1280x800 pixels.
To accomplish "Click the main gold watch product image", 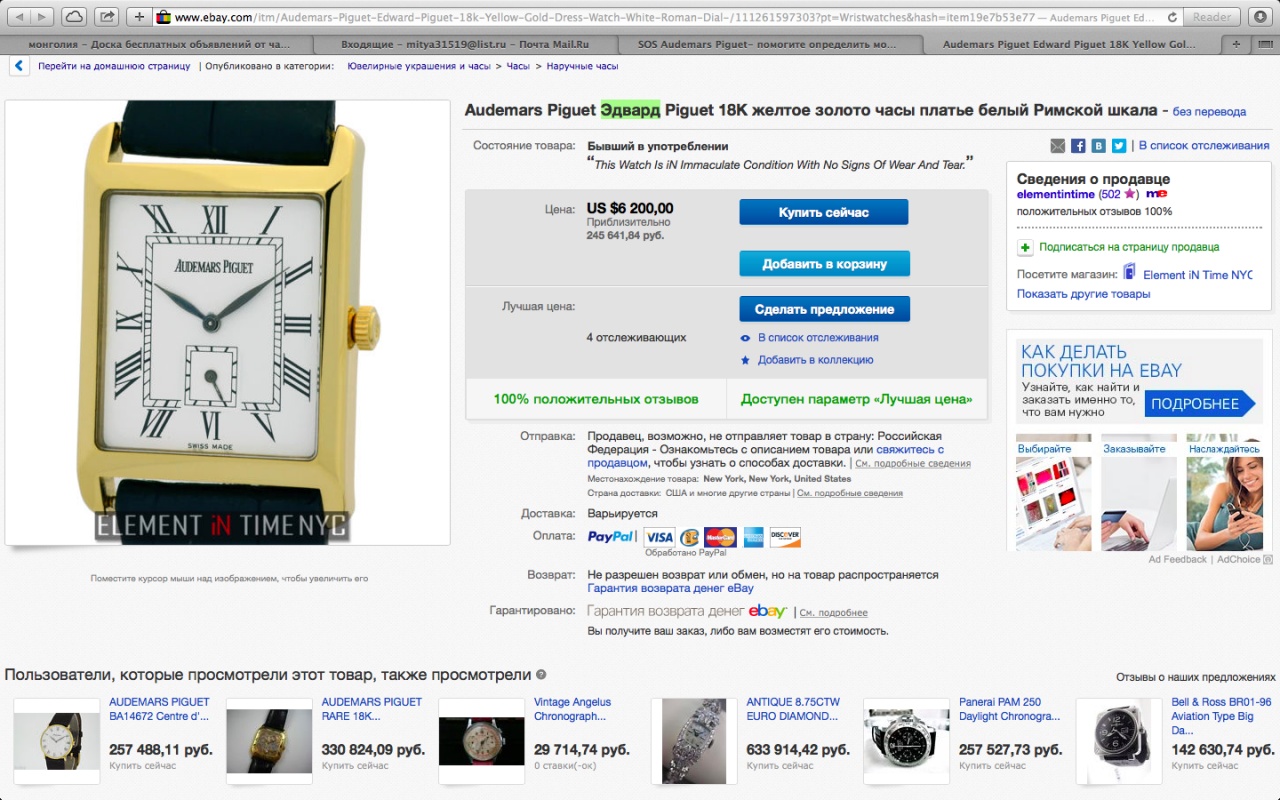I will coord(228,323).
